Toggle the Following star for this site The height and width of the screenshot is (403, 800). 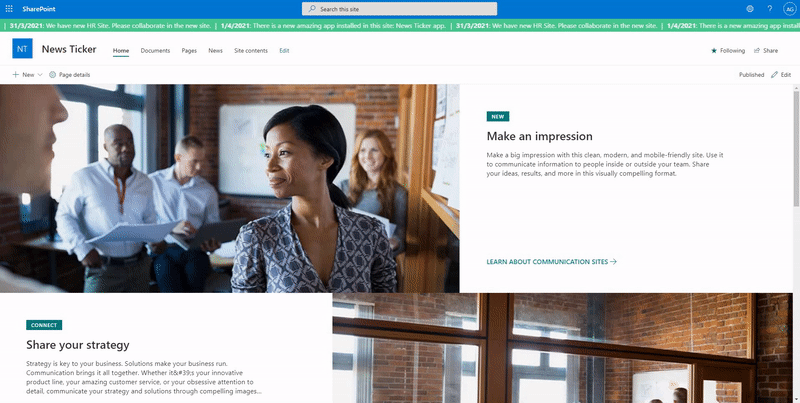[714, 50]
